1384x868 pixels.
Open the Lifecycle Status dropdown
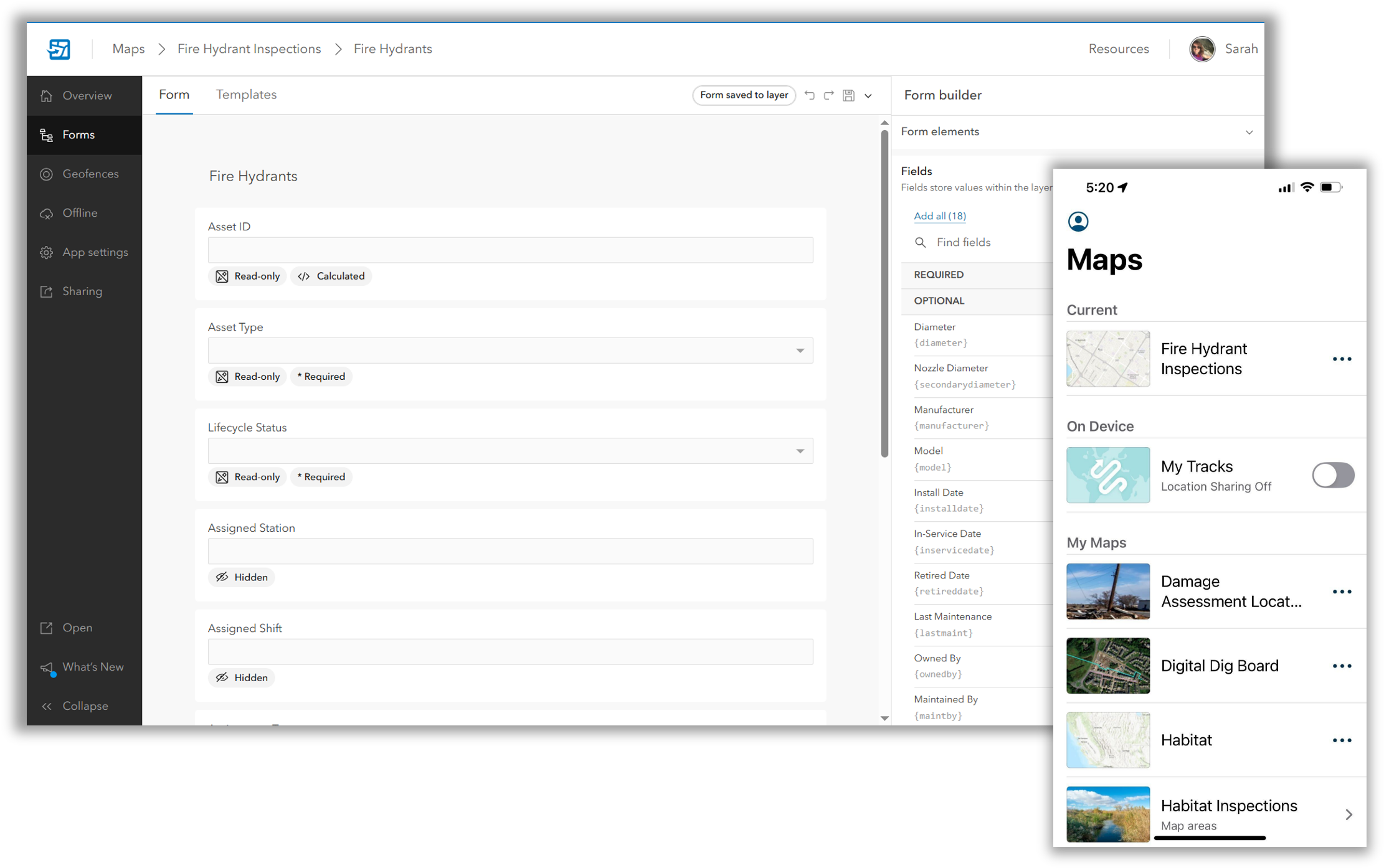pos(800,450)
